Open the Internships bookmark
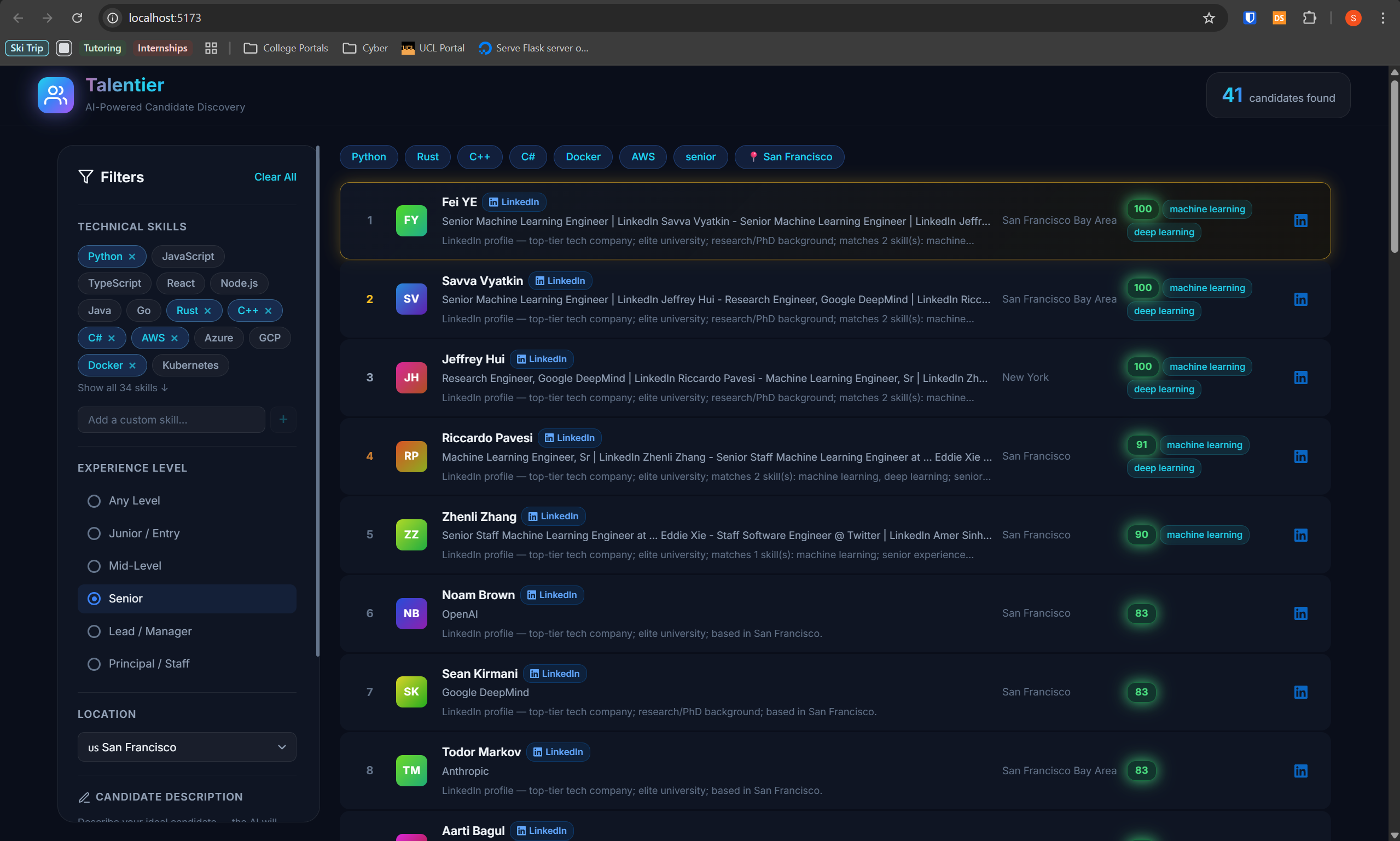This screenshot has width=1400, height=841. pyautogui.click(x=162, y=48)
